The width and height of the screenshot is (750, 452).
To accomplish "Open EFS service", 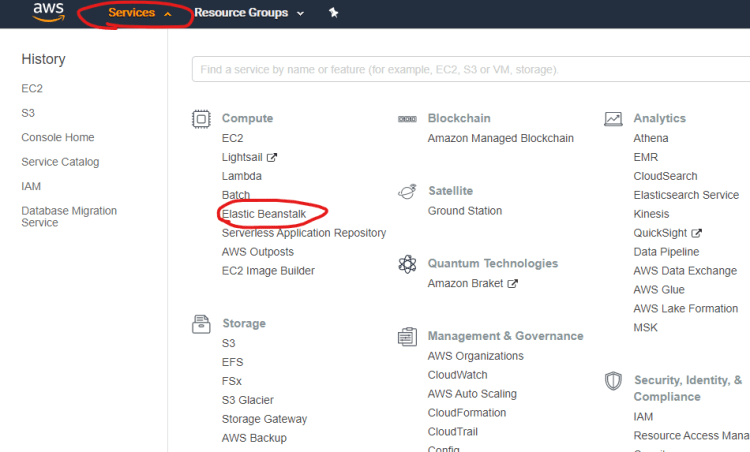I will [232, 362].
